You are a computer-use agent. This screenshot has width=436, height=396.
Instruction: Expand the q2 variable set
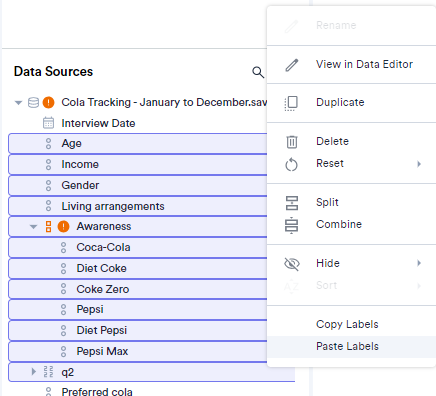click(33, 371)
